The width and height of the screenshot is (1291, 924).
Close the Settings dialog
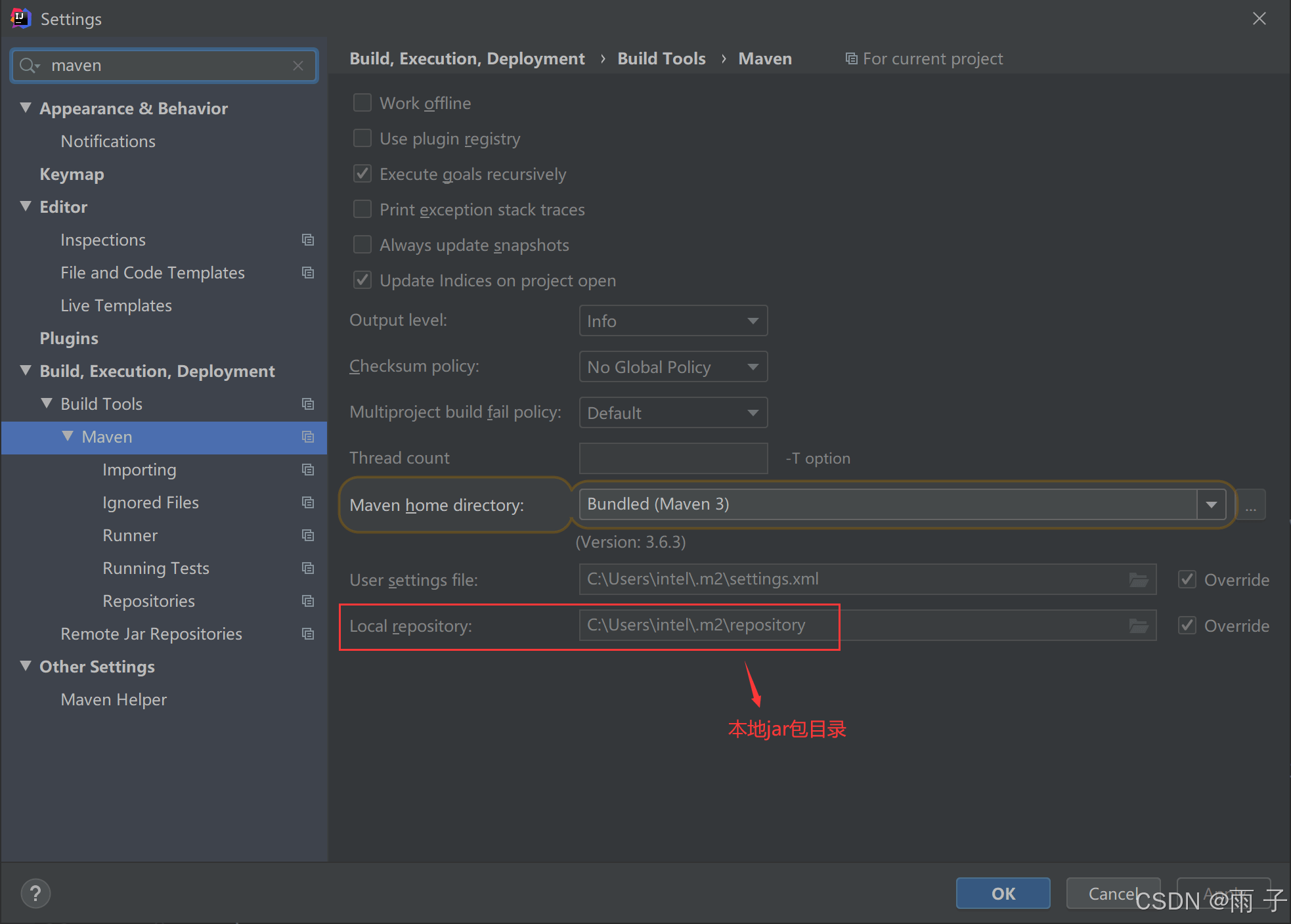tap(1259, 18)
